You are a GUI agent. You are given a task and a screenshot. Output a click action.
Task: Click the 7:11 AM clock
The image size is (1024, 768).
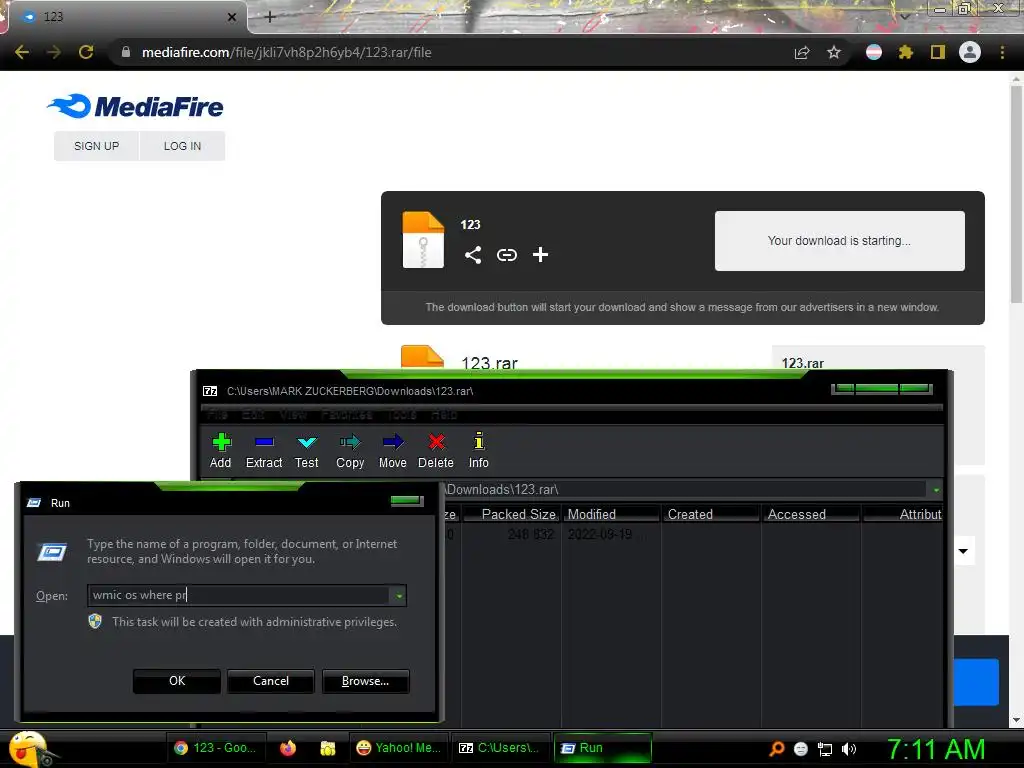tap(936, 749)
